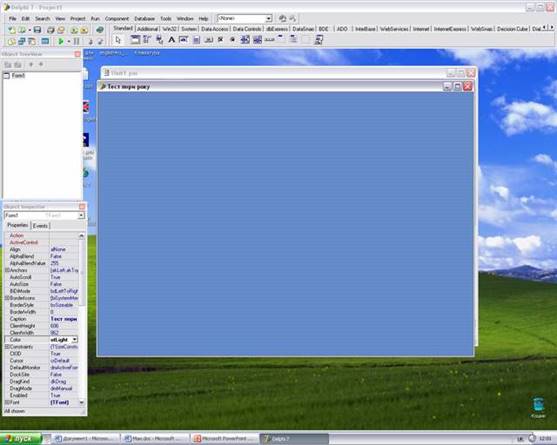Expand the Constraints property
Screen dimensions: 557x445
[x=7, y=347]
